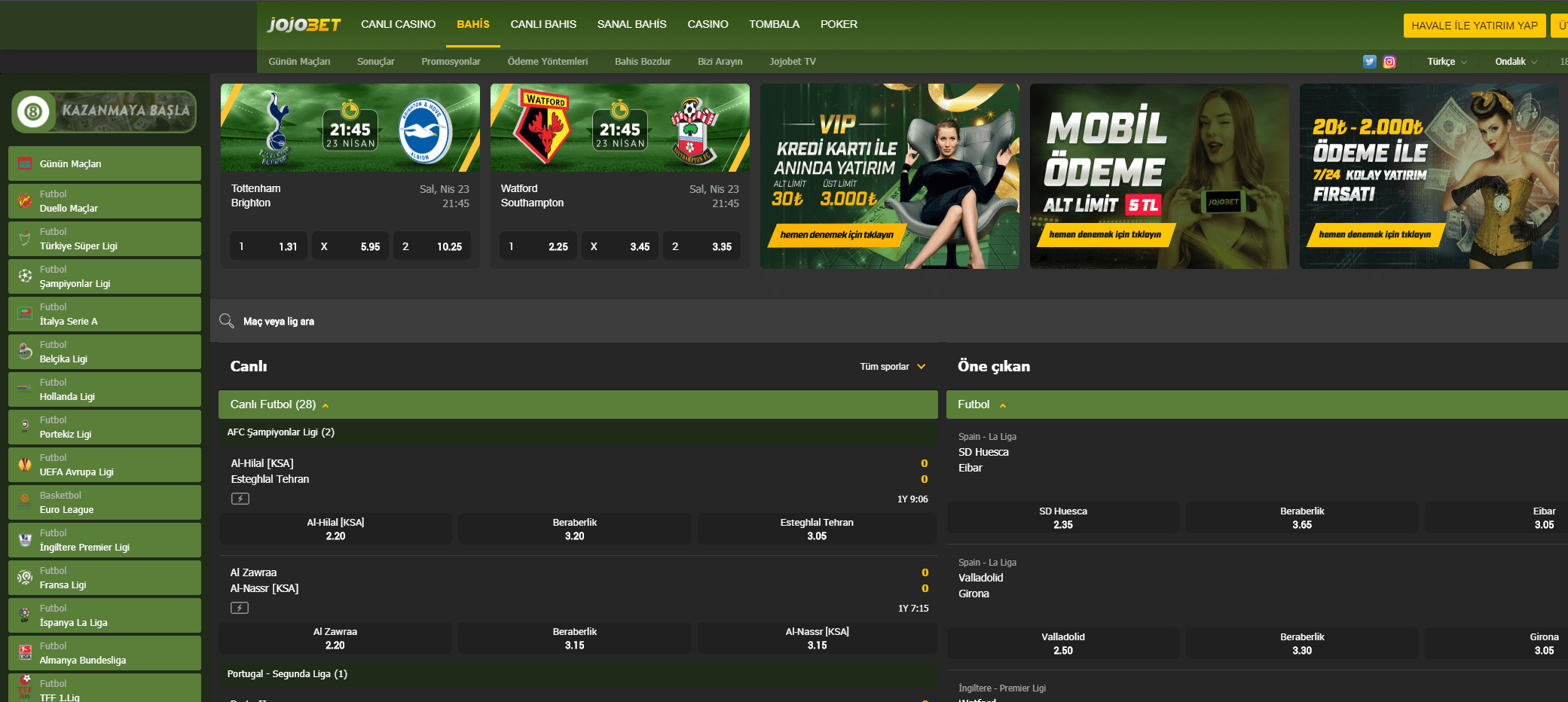Viewport: 1568px width, 702px height.
Task: Click the Portekiz Ligi sidebar icon
Action: click(x=25, y=426)
